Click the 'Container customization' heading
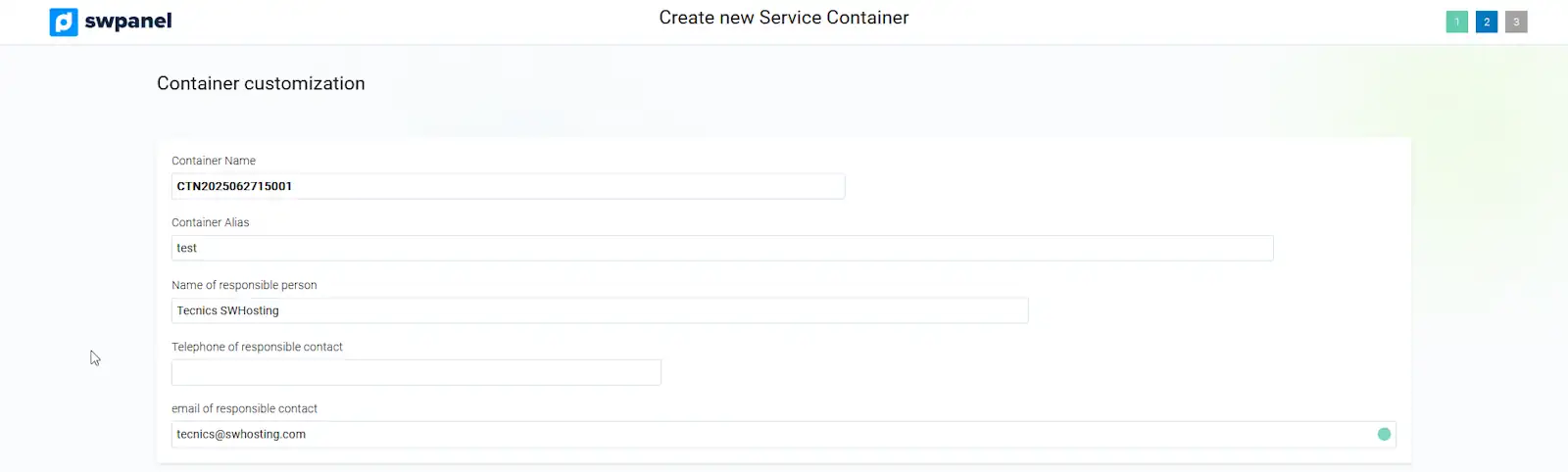The height and width of the screenshot is (472, 1568). tap(261, 83)
